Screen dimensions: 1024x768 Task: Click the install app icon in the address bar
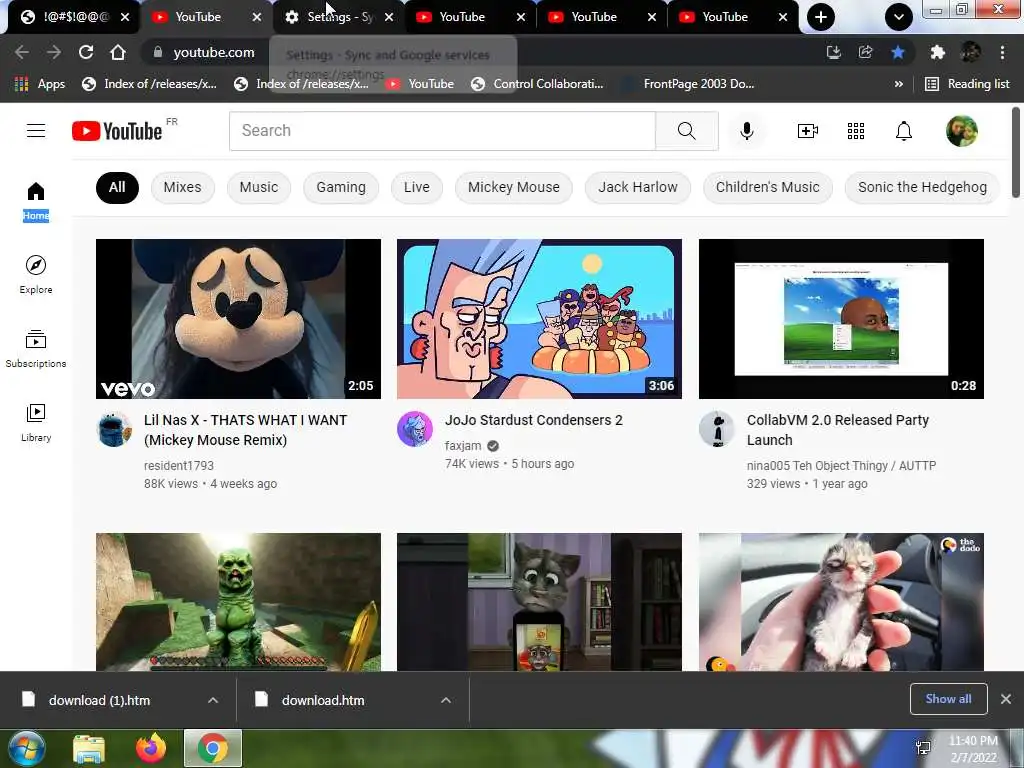(834, 52)
